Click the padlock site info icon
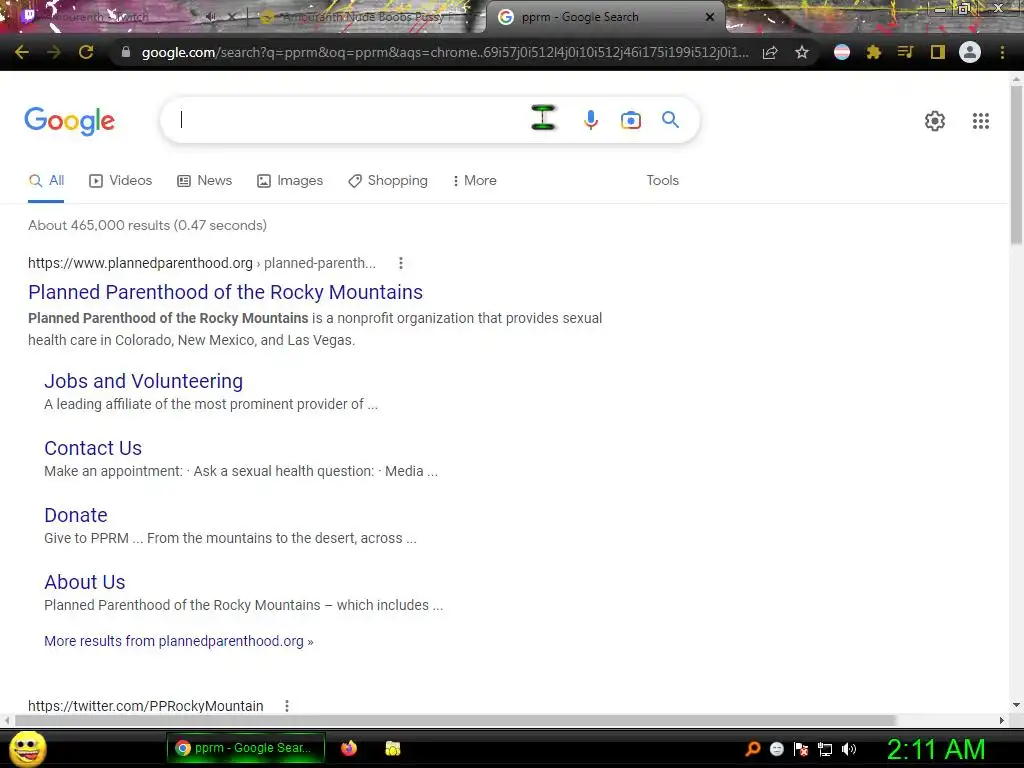This screenshot has width=1024, height=768. point(126,52)
